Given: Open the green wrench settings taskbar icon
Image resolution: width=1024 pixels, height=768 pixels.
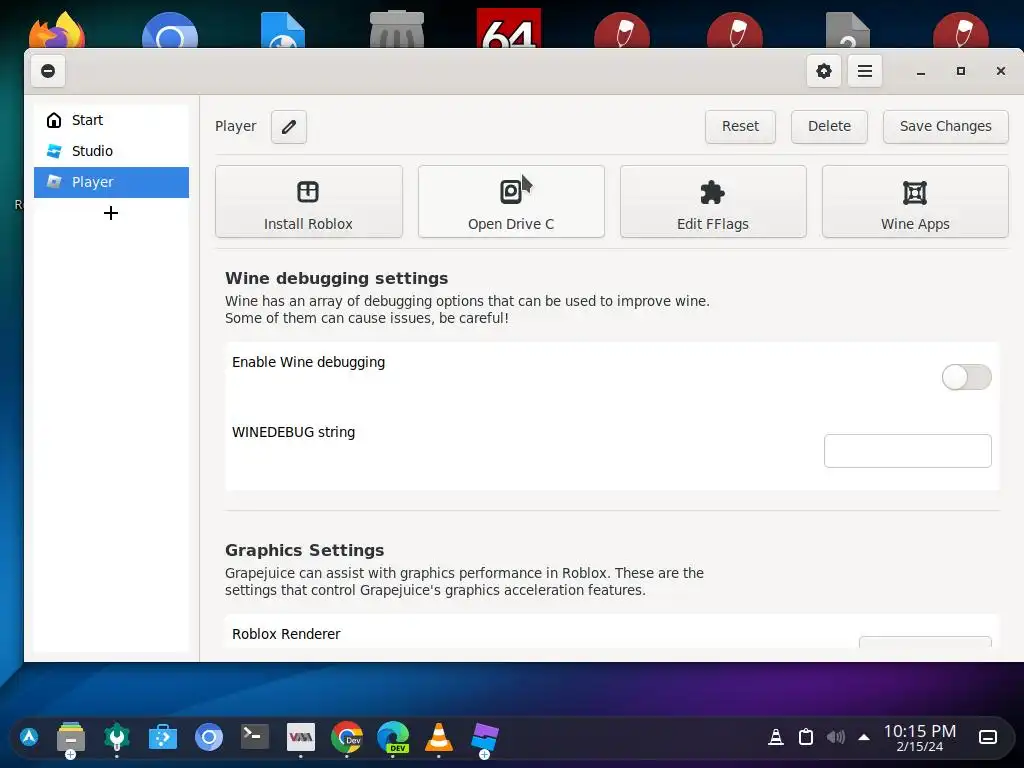Looking at the screenshot, I should point(117,738).
